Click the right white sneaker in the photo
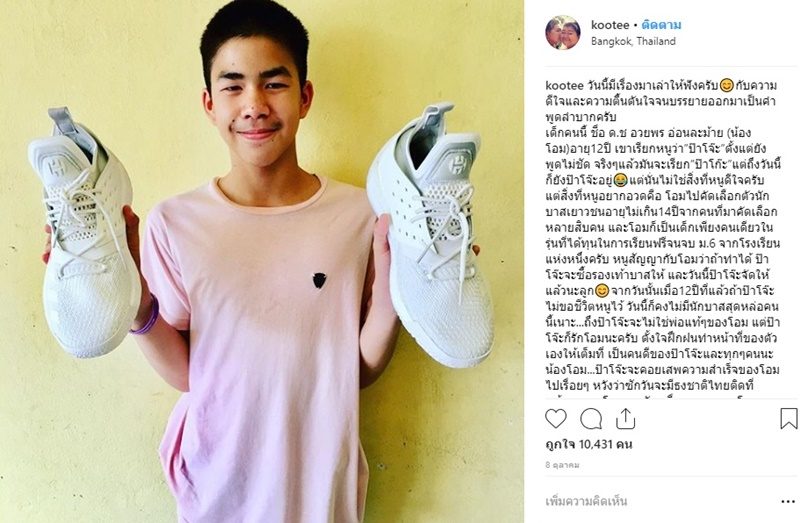Image resolution: width=800 pixels, height=523 pixels. click(x=430, y=235)
